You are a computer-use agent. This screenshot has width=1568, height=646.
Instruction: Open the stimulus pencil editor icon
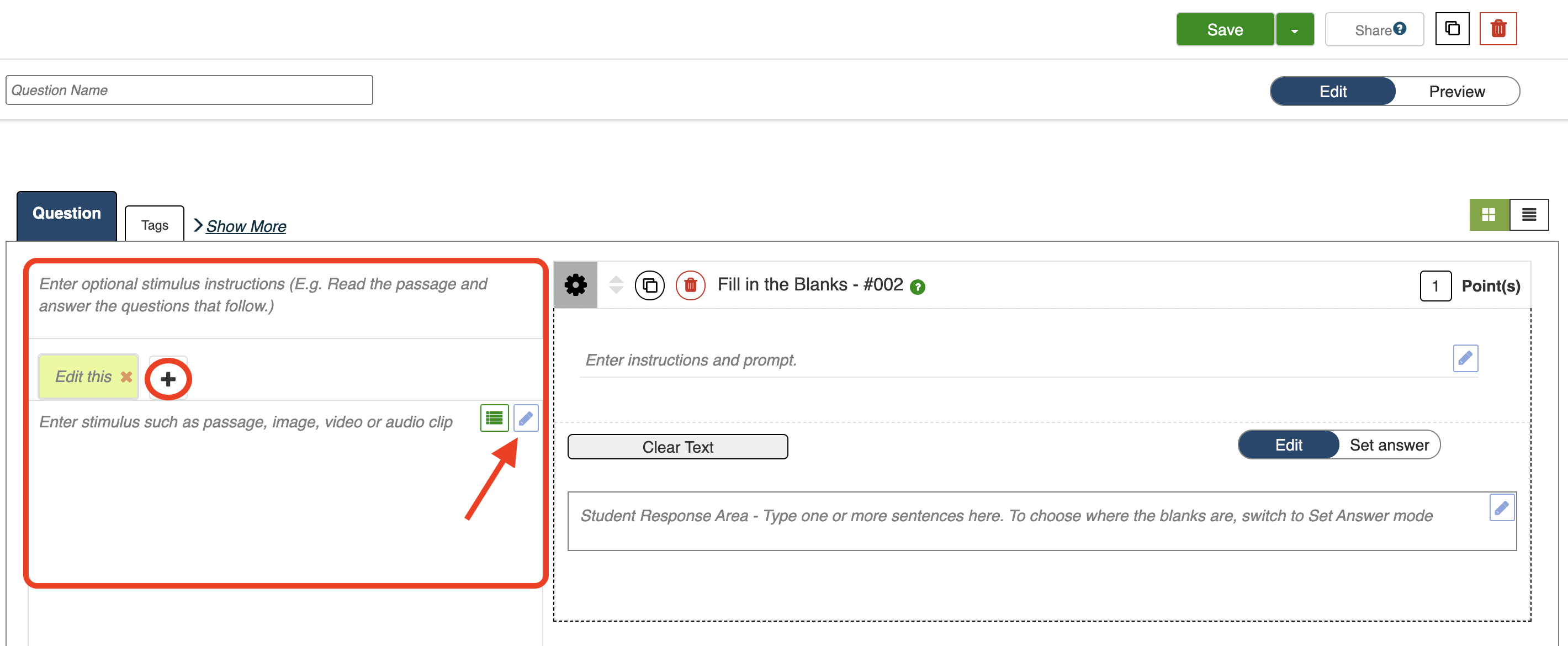tap(525, 419)
